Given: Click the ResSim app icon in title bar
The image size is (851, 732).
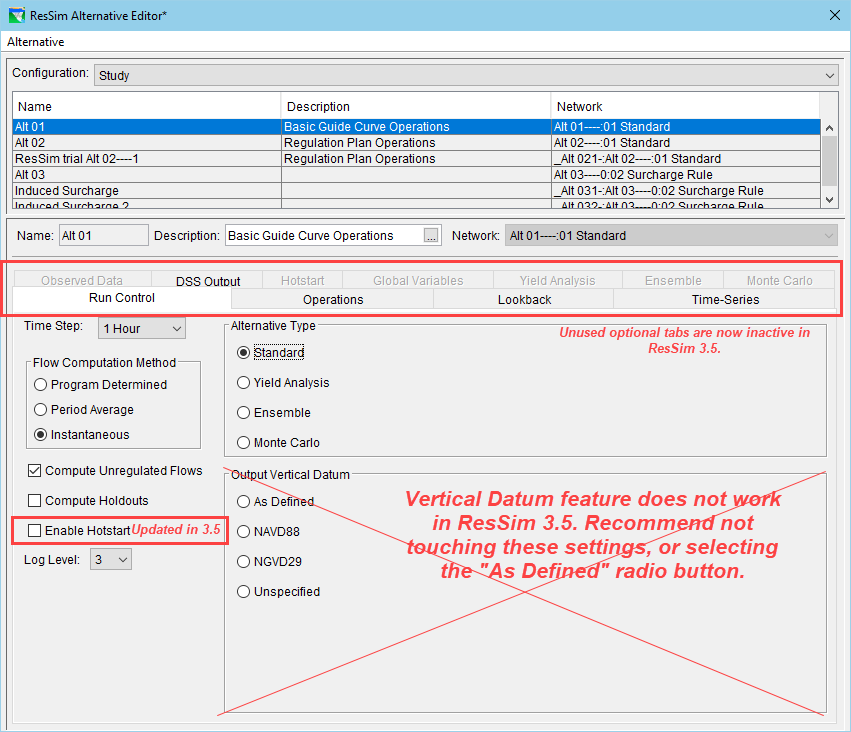Looking at the screenshot, I should (x=16, y=15).
